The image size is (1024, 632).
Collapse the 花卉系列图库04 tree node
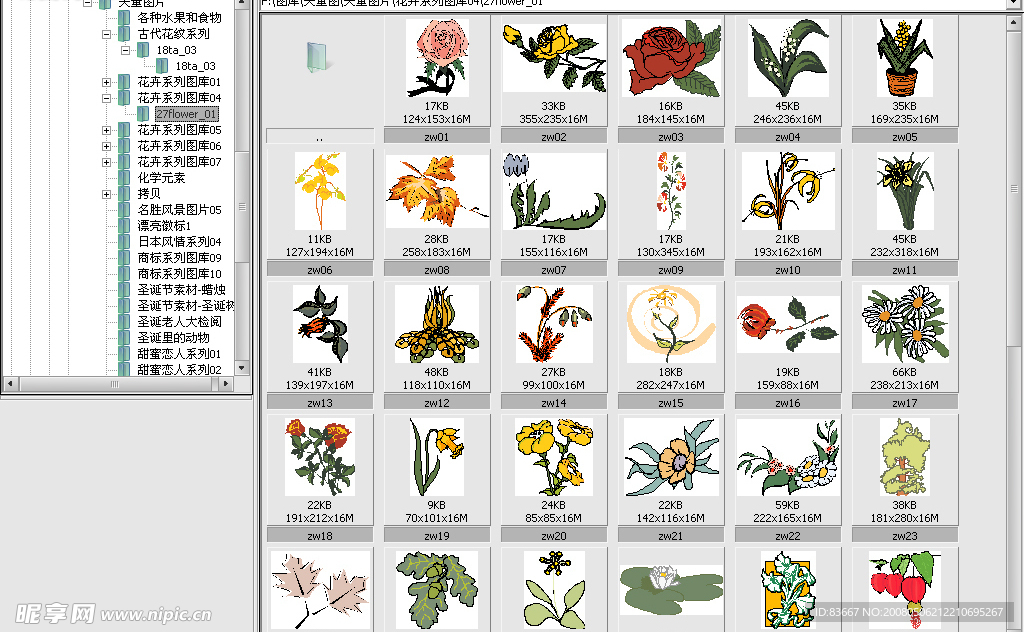click(106, 99)
